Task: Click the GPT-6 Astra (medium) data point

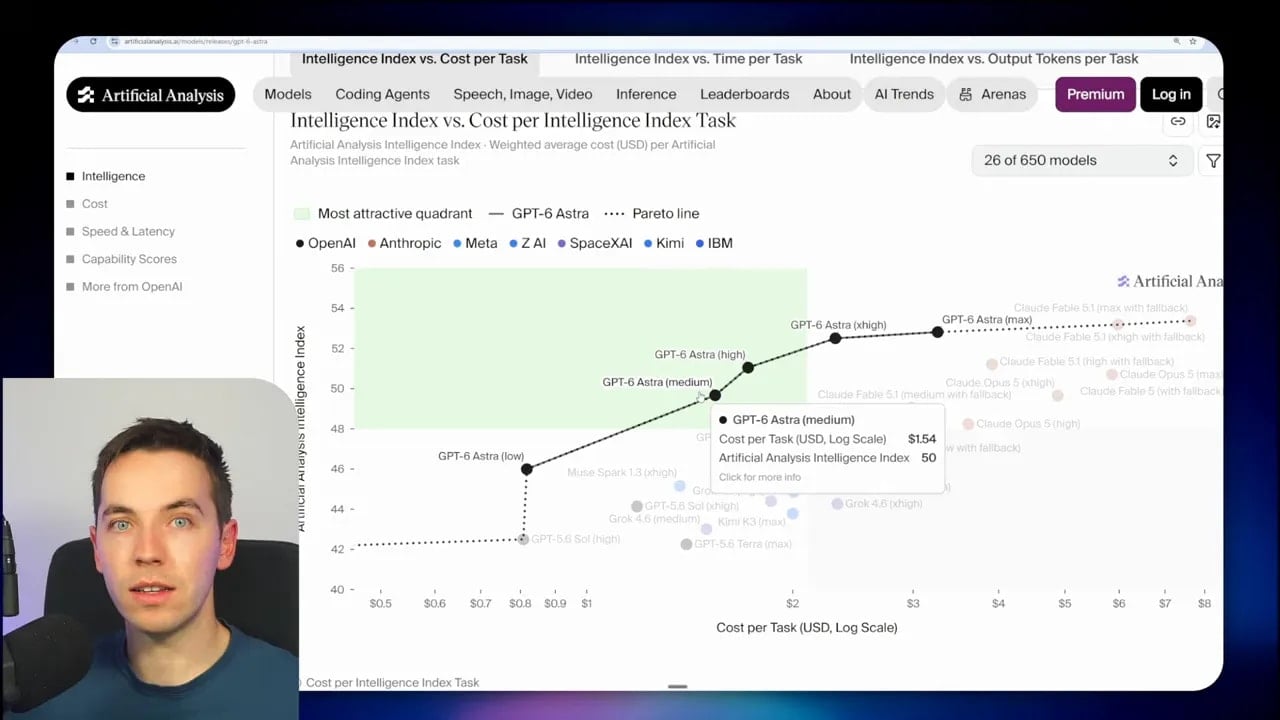Action: (x=714, y=396)
